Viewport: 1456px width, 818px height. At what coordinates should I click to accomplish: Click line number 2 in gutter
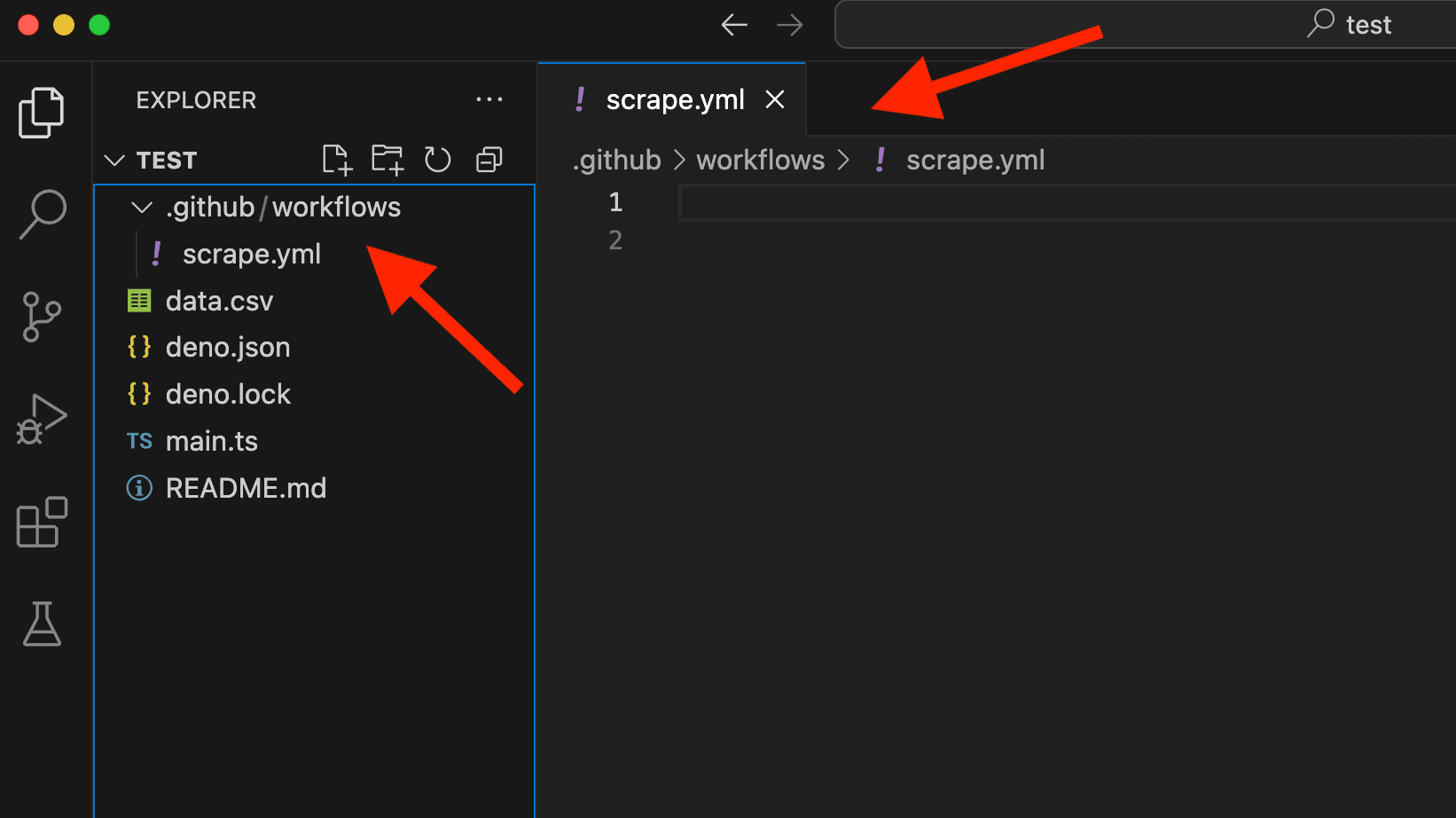(615, 240)
